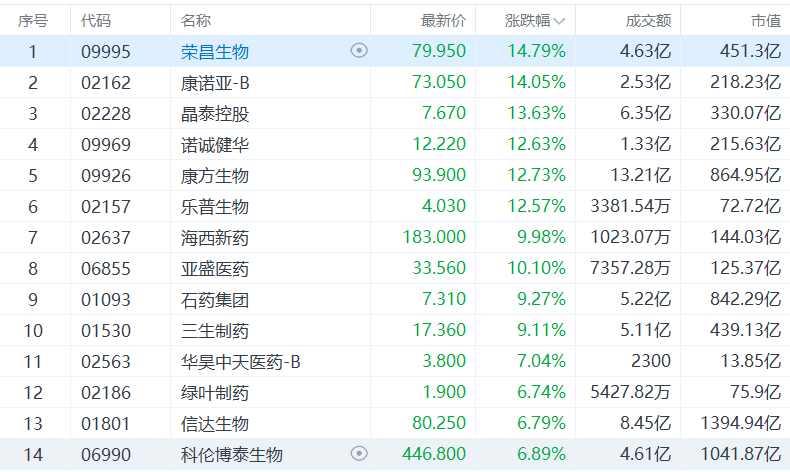Click the target icon beside 荣昌生物
This screenshot has height=472, width=790.
click(x=359, y=50)
